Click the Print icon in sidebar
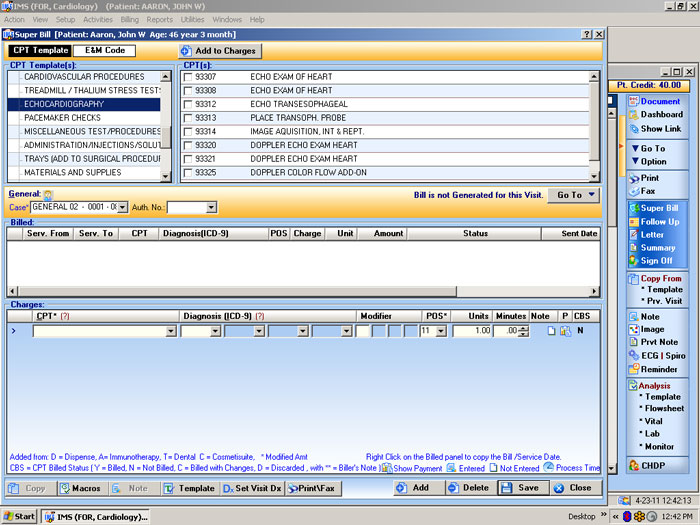This screenshot has height=525, width=700. click(633, 179)
